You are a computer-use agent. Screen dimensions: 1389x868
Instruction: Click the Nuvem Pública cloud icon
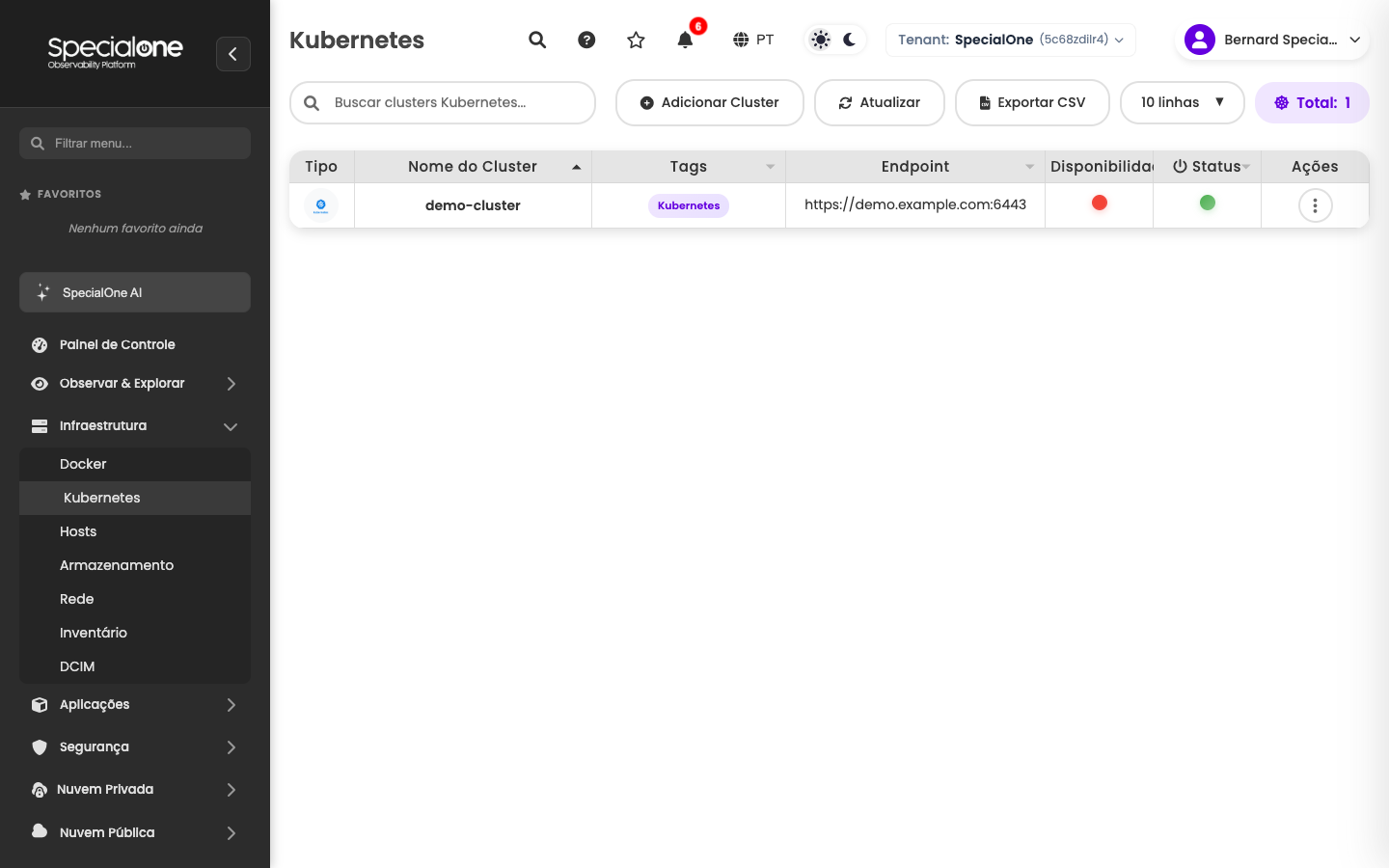pos(40,831)
